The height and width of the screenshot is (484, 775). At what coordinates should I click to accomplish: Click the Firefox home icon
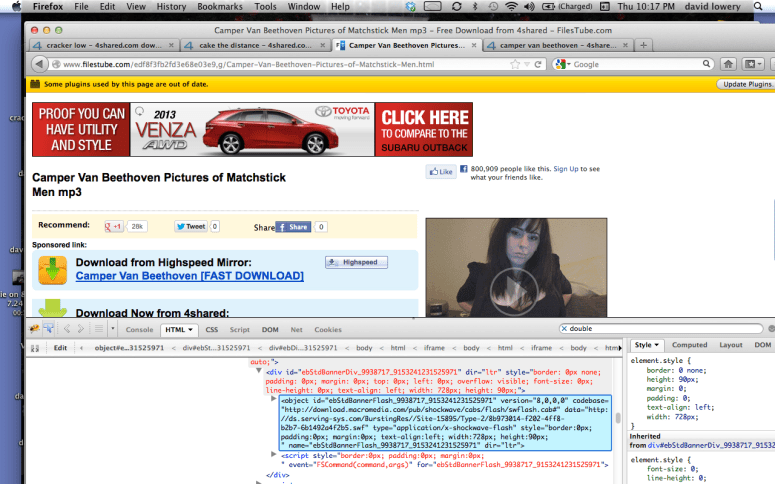(x=727, y=64)
